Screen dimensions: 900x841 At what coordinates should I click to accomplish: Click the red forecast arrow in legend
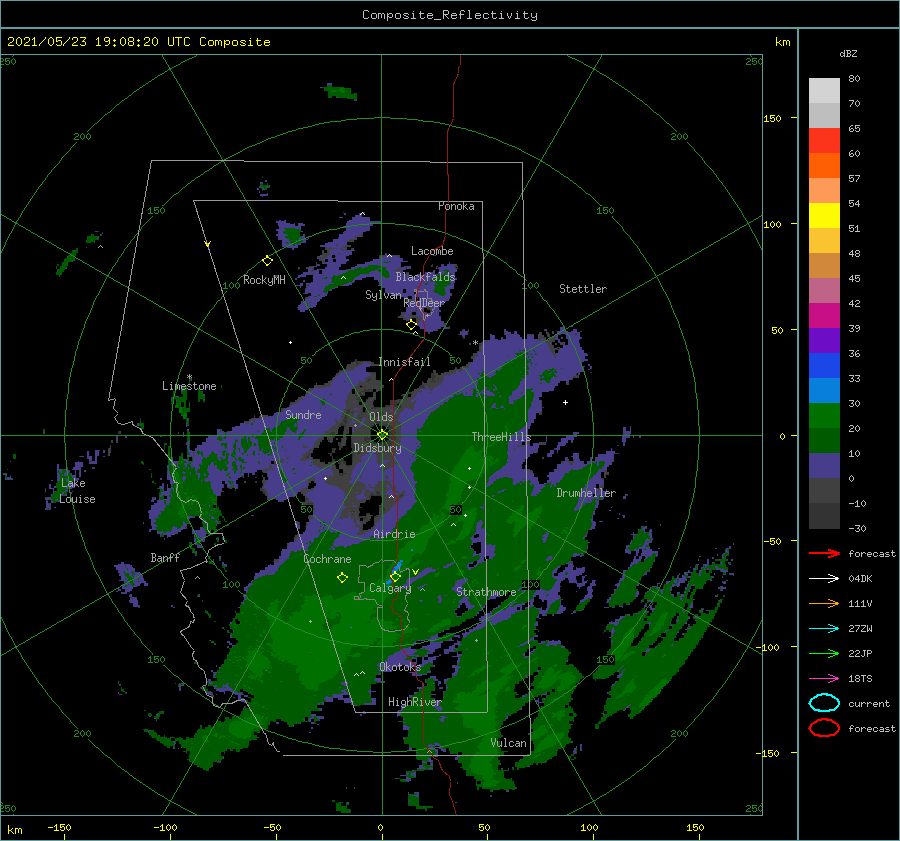pos(824,553)
